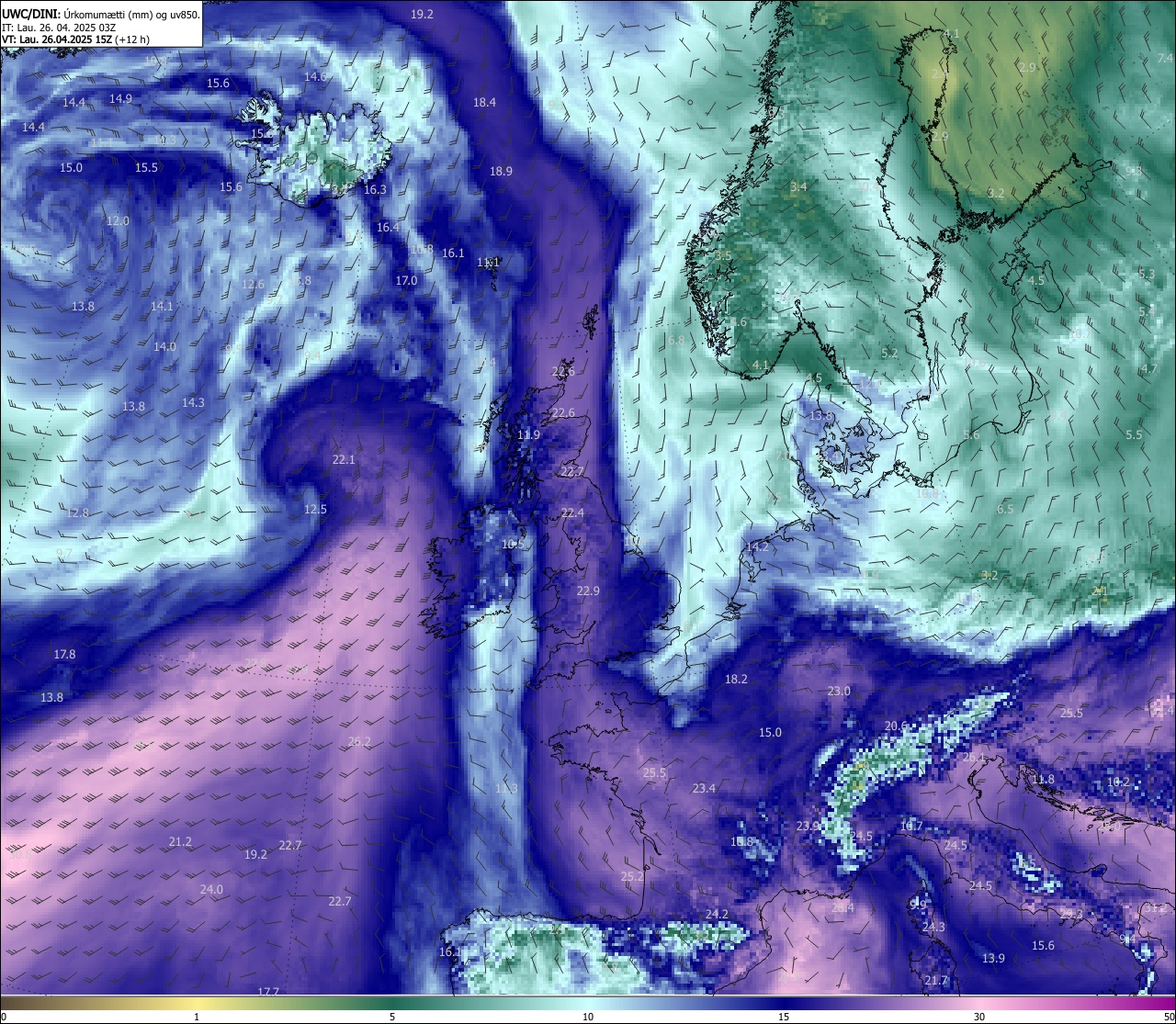The height and width of the screenshot is (1024, 1176).
Task: Click the 26.2 value over the Atlantic
Action: click(x=359, y=741)
